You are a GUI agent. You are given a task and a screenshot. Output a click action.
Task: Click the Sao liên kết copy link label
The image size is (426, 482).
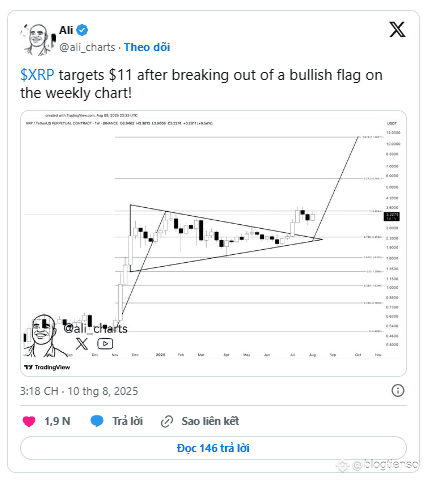click(x=210, y=421)
